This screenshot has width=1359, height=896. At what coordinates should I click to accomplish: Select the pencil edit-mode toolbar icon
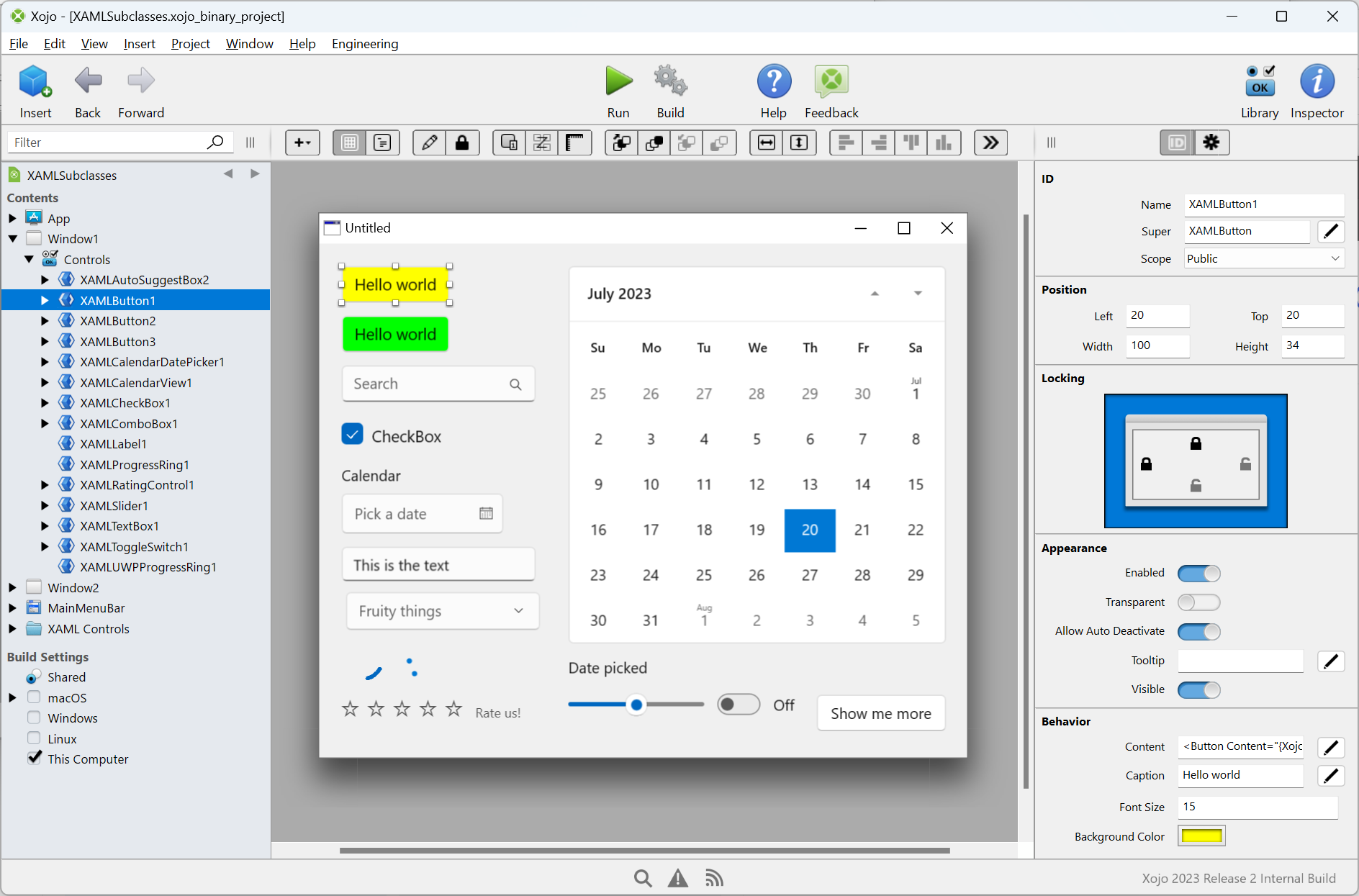point(428,142)
